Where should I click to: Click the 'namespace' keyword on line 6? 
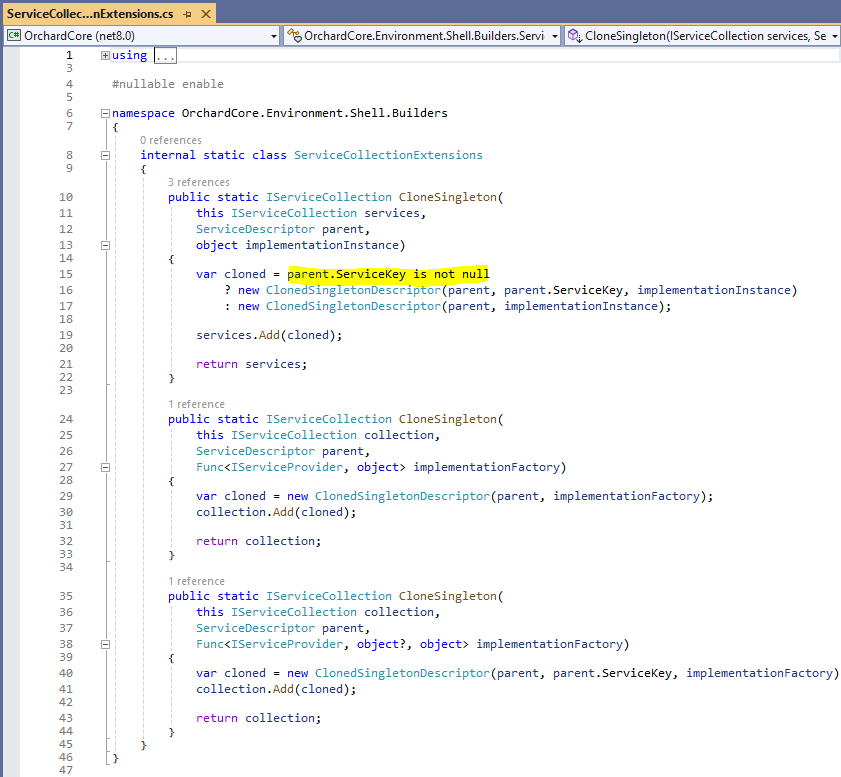[143, 113]
